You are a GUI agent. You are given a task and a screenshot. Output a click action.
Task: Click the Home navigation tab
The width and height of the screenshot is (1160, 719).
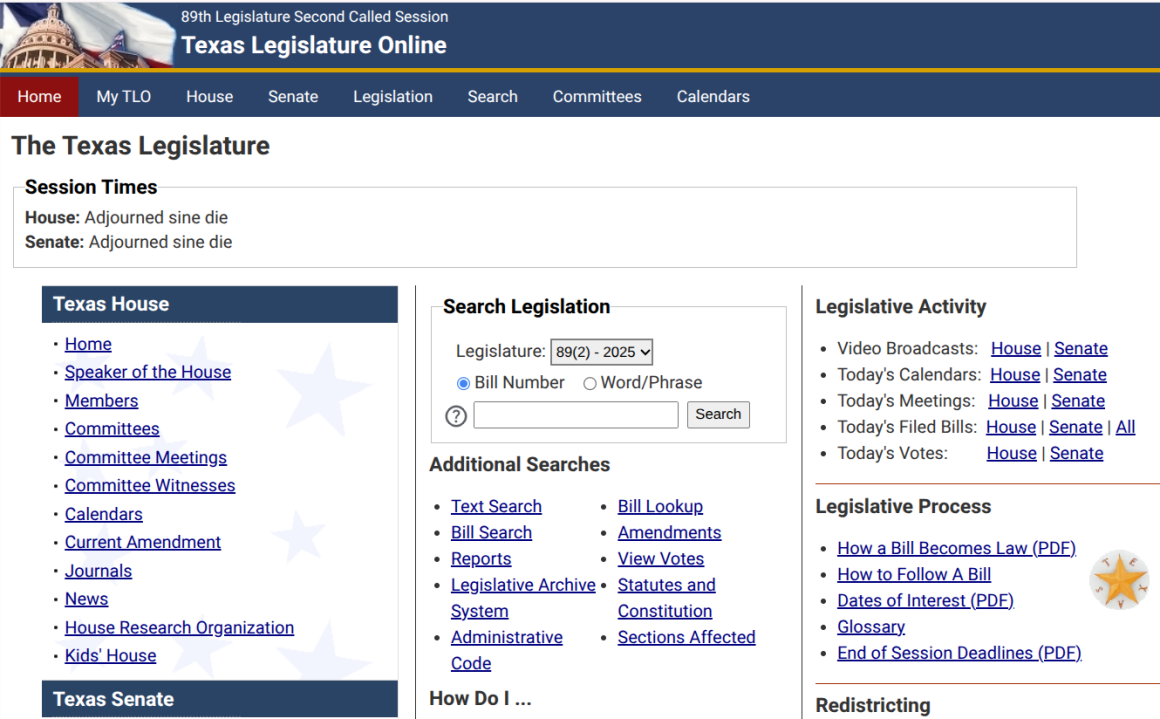[x=39, y=97]
